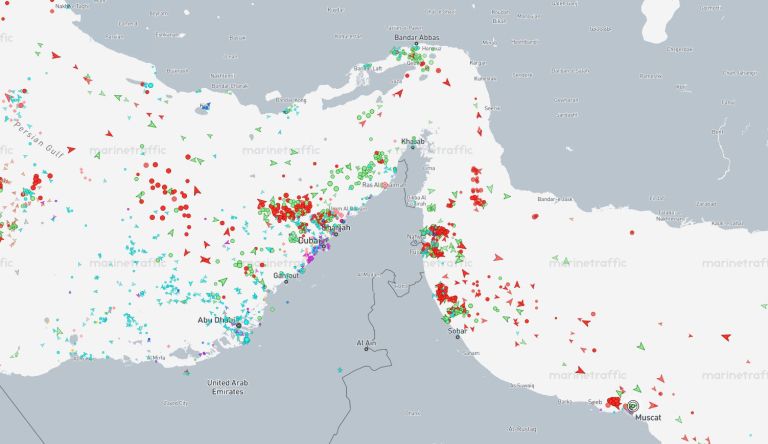Select the red vessel arrow in the top-left gulf
Screen dimensions: 768x444
(54, 56)
